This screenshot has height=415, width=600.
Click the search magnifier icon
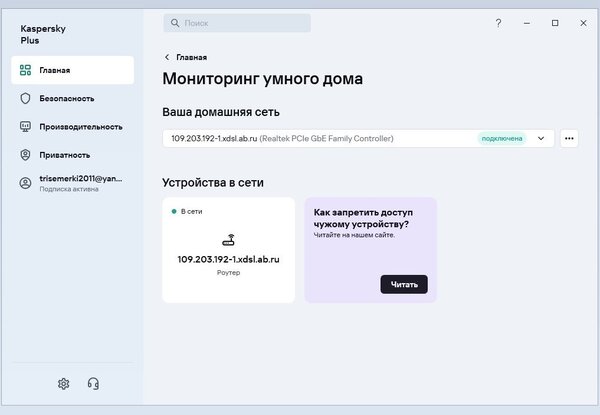175,23
